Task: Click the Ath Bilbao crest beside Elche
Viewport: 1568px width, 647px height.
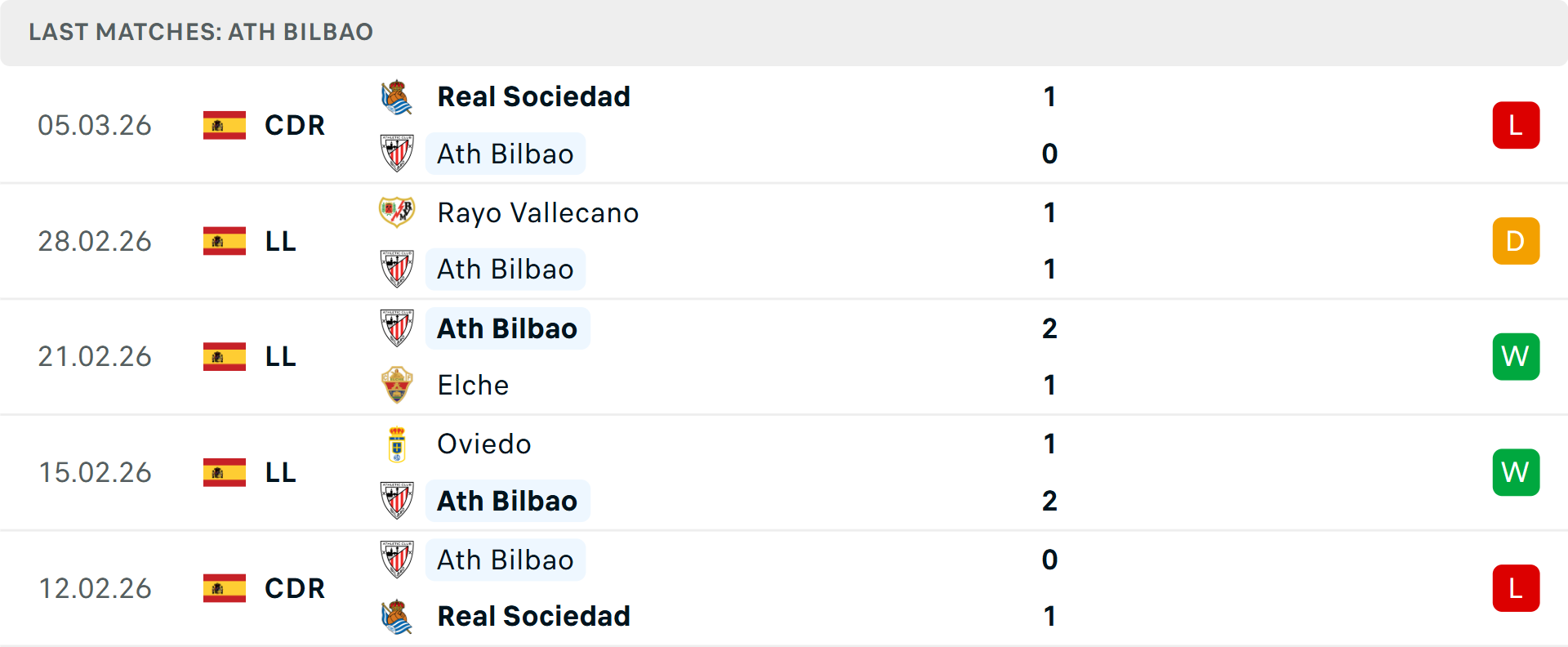Action: coord(398,328)
